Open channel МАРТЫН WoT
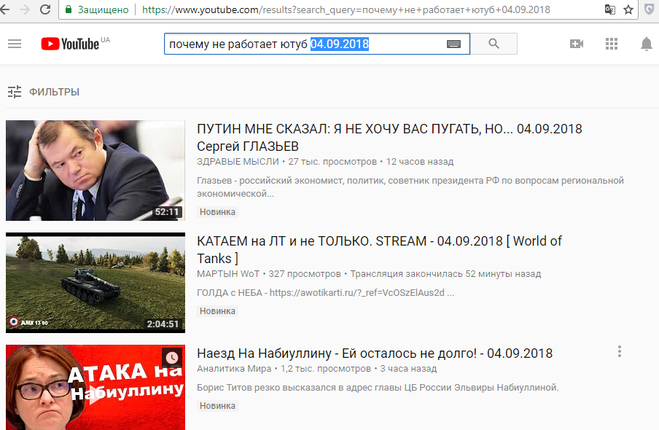 click(x=231, y=273)
